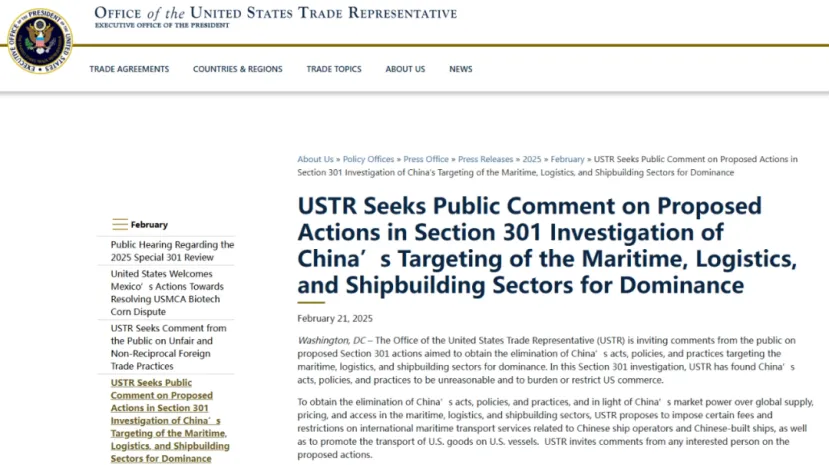Click the hamburger icon beside February
The height and width of the screenshot is (465, 830).
(x=120, y=225)
